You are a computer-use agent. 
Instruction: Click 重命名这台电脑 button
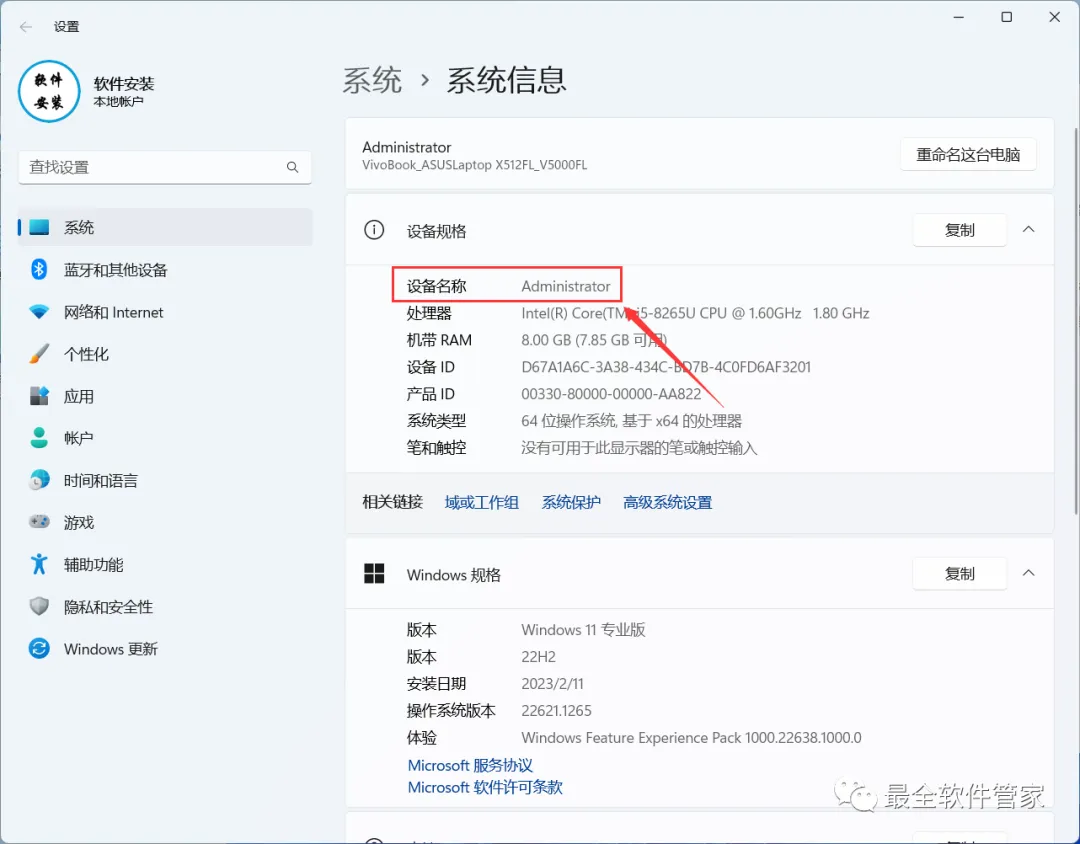click(968, 154)
